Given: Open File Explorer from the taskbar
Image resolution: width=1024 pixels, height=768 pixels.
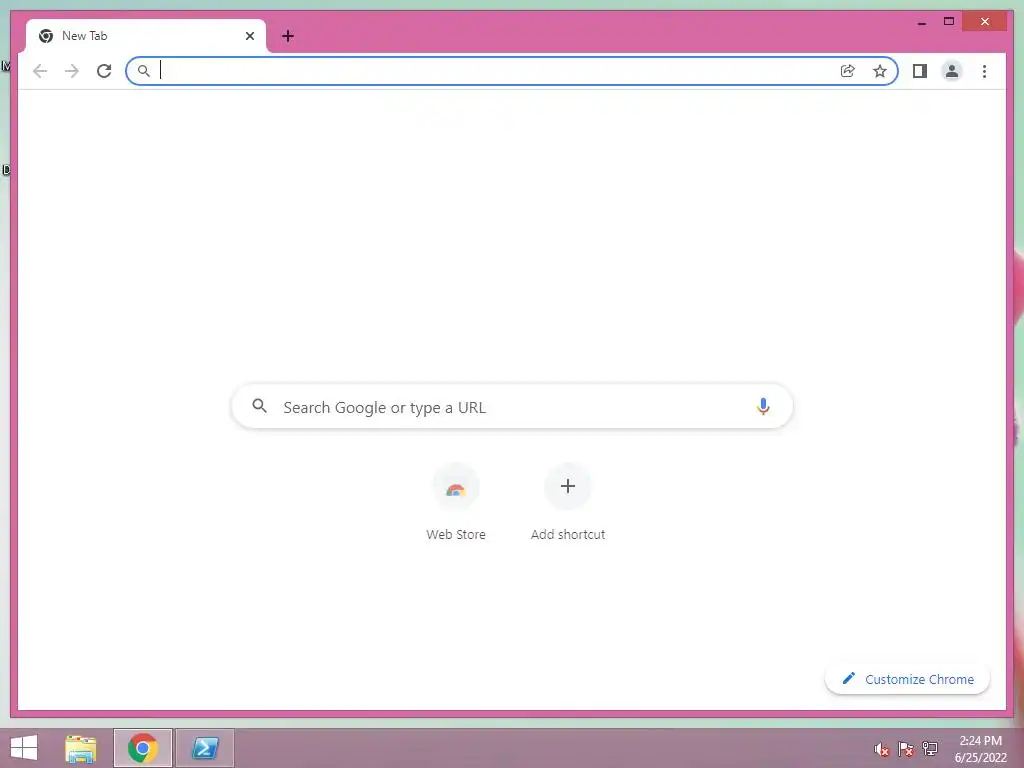Looking at the screenshot, I should click(x=81, y=748).
